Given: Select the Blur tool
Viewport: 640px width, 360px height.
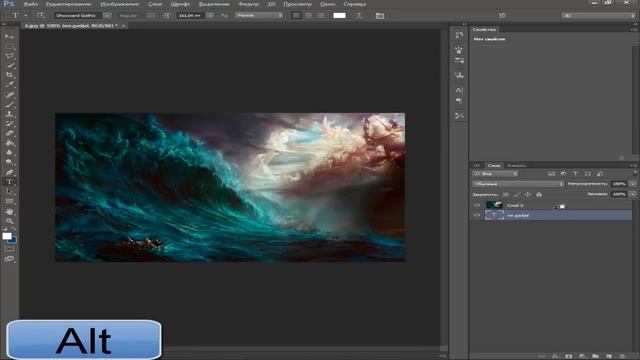Looking at the screenshot, I should 9,153.
